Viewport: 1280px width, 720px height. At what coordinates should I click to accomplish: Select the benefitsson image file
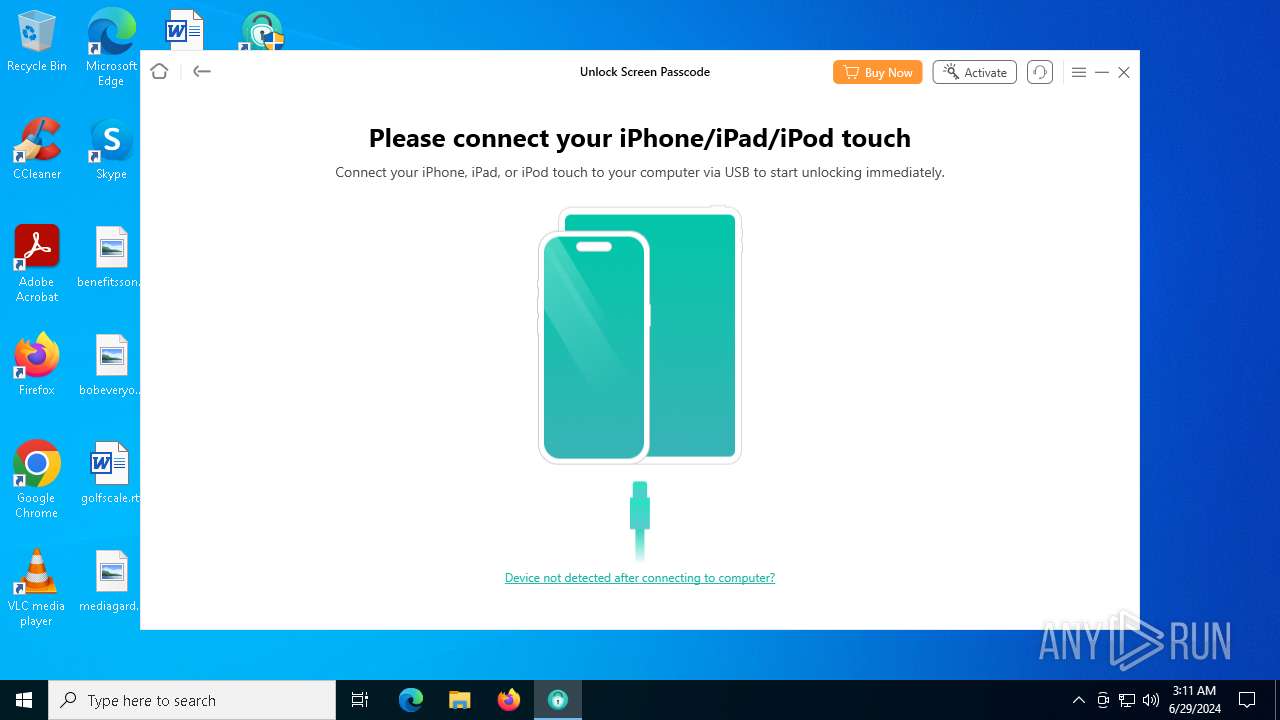click(111, 257)
